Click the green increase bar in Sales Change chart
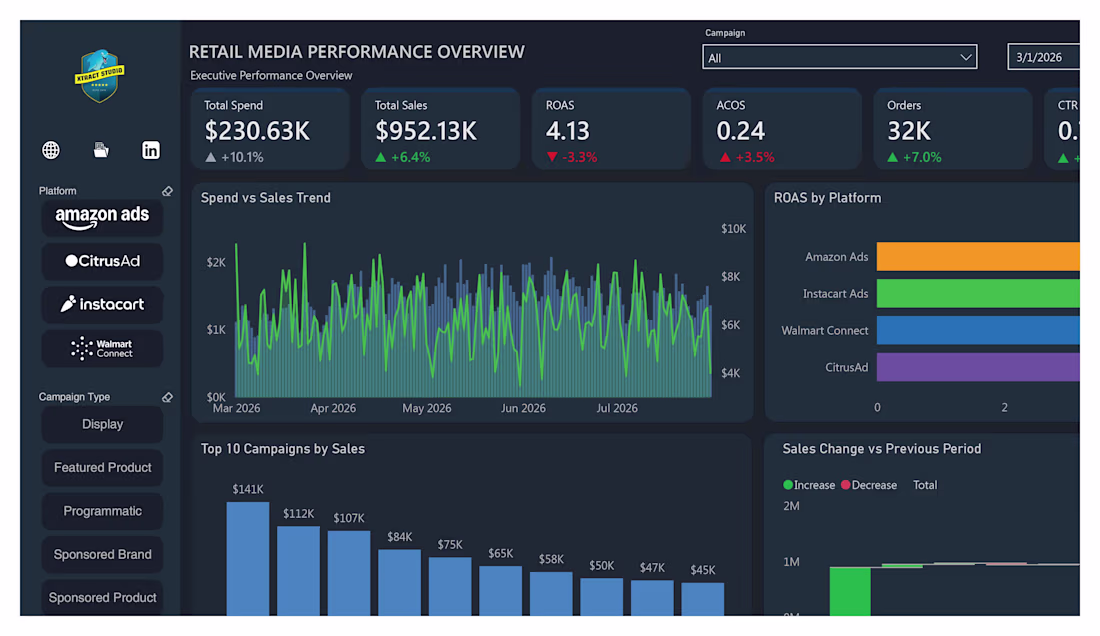Screen dimensions: 1100x636 coord(850,591)
